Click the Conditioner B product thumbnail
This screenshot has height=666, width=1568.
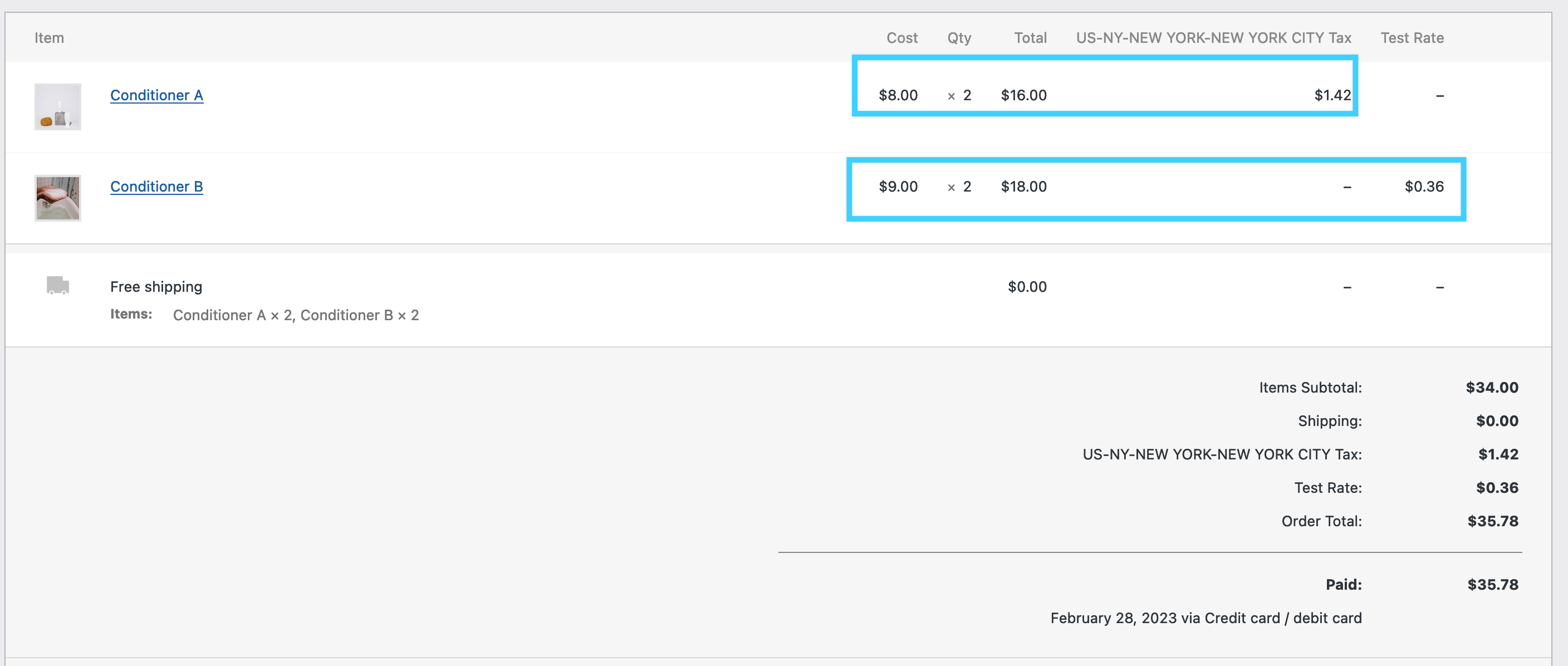[x=57, y=198]
